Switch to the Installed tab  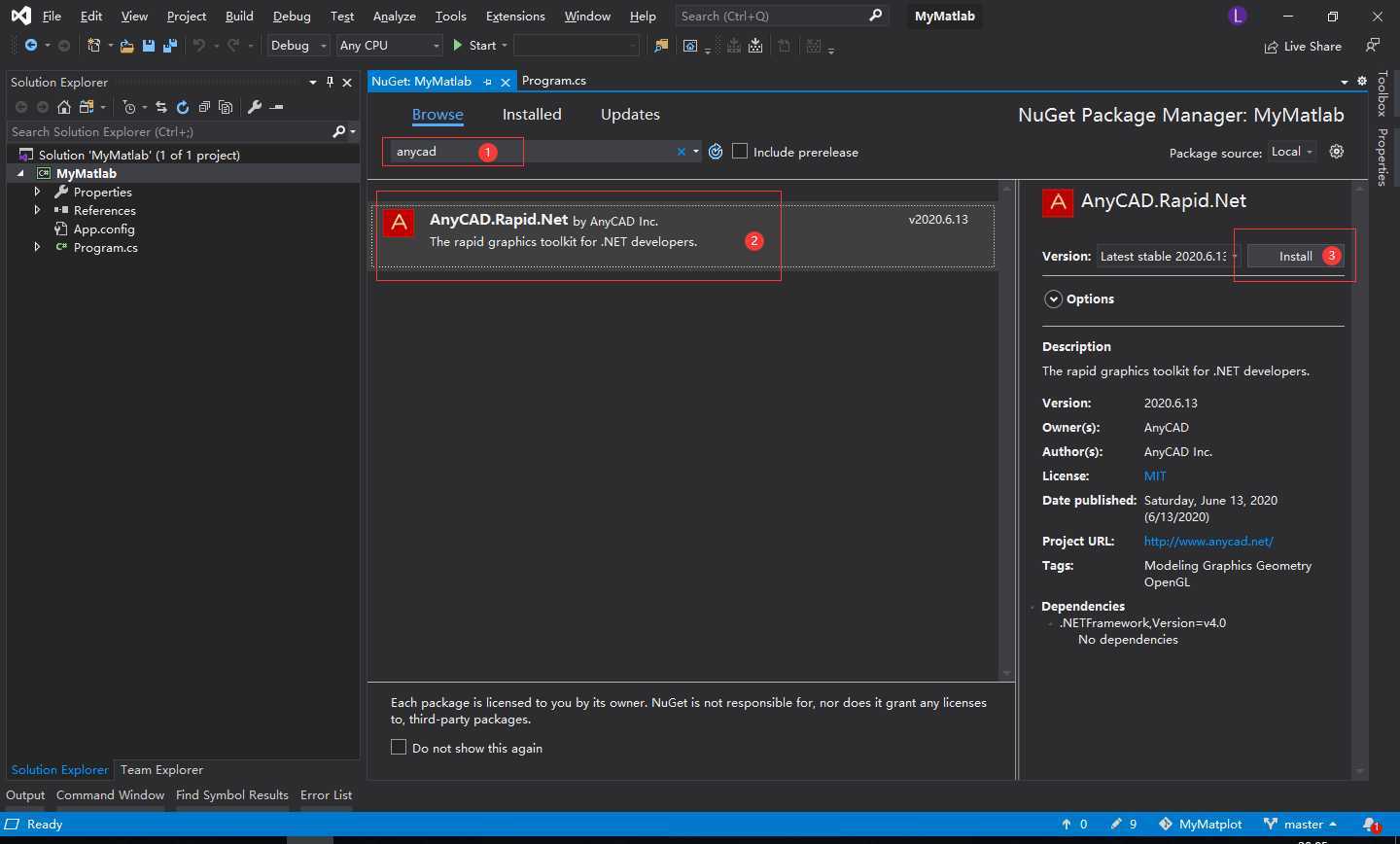tap(532, 114)
